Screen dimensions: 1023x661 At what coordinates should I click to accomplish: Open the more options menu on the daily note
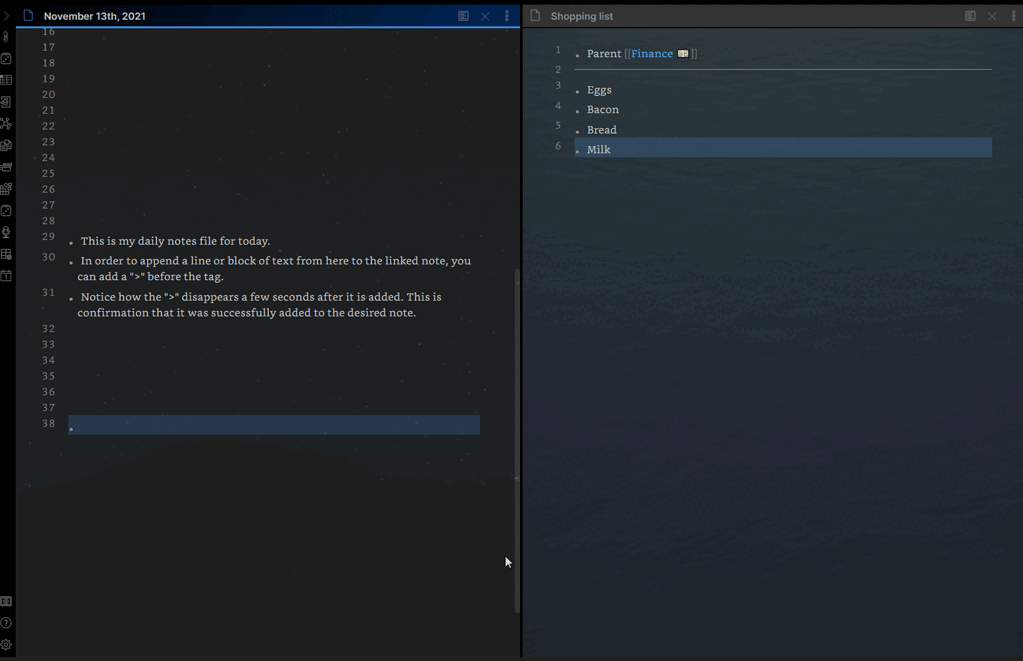tap(506, 16)
